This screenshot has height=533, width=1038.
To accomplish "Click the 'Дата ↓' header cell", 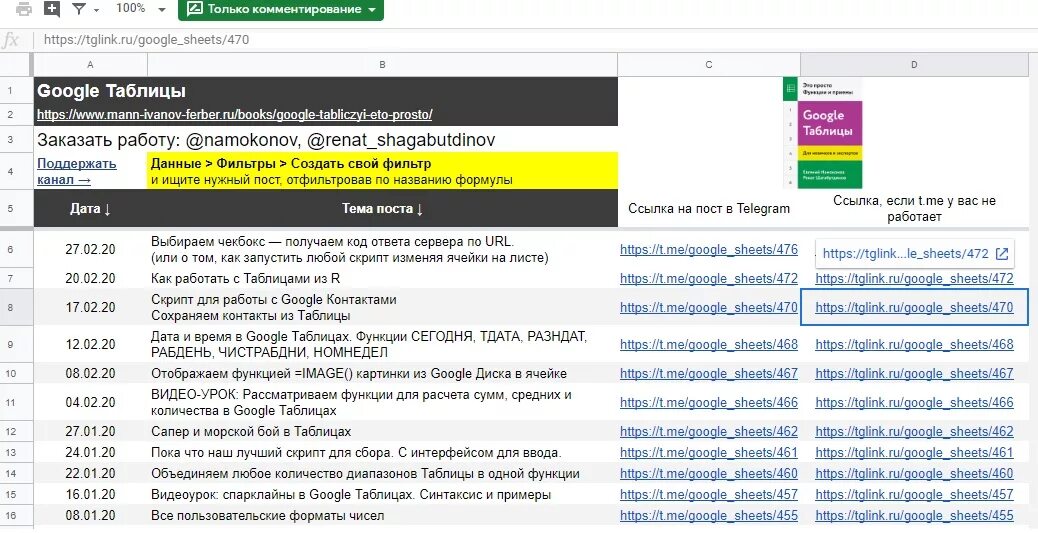I will click(x=90, y=209).
